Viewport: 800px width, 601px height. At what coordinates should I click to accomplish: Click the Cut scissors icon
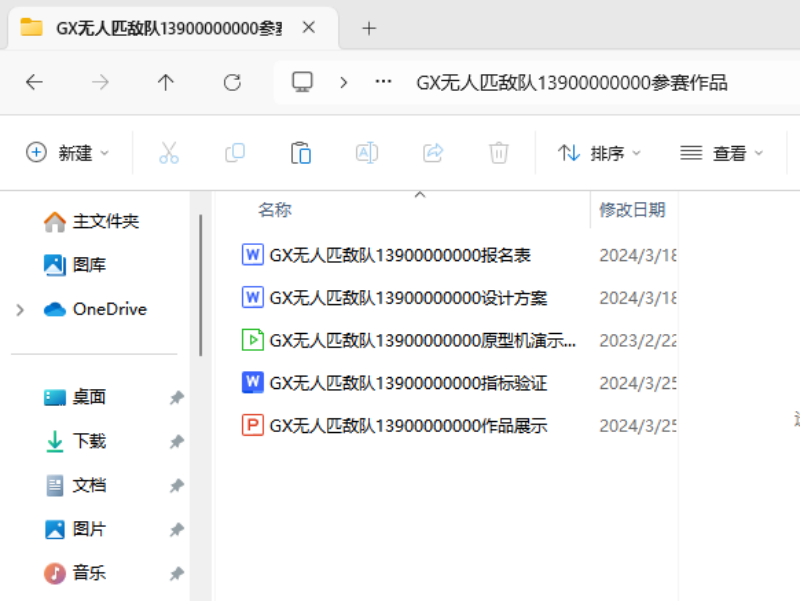coord(169,153)
